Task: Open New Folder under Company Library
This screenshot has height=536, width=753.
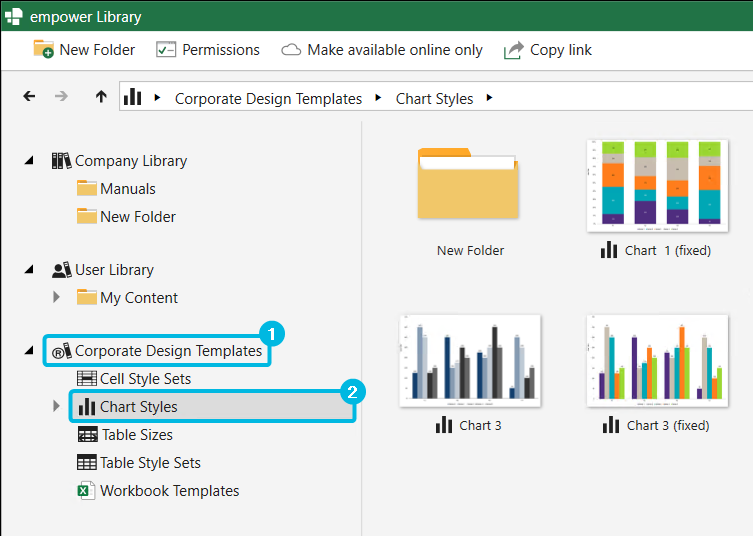Action: 138,217
